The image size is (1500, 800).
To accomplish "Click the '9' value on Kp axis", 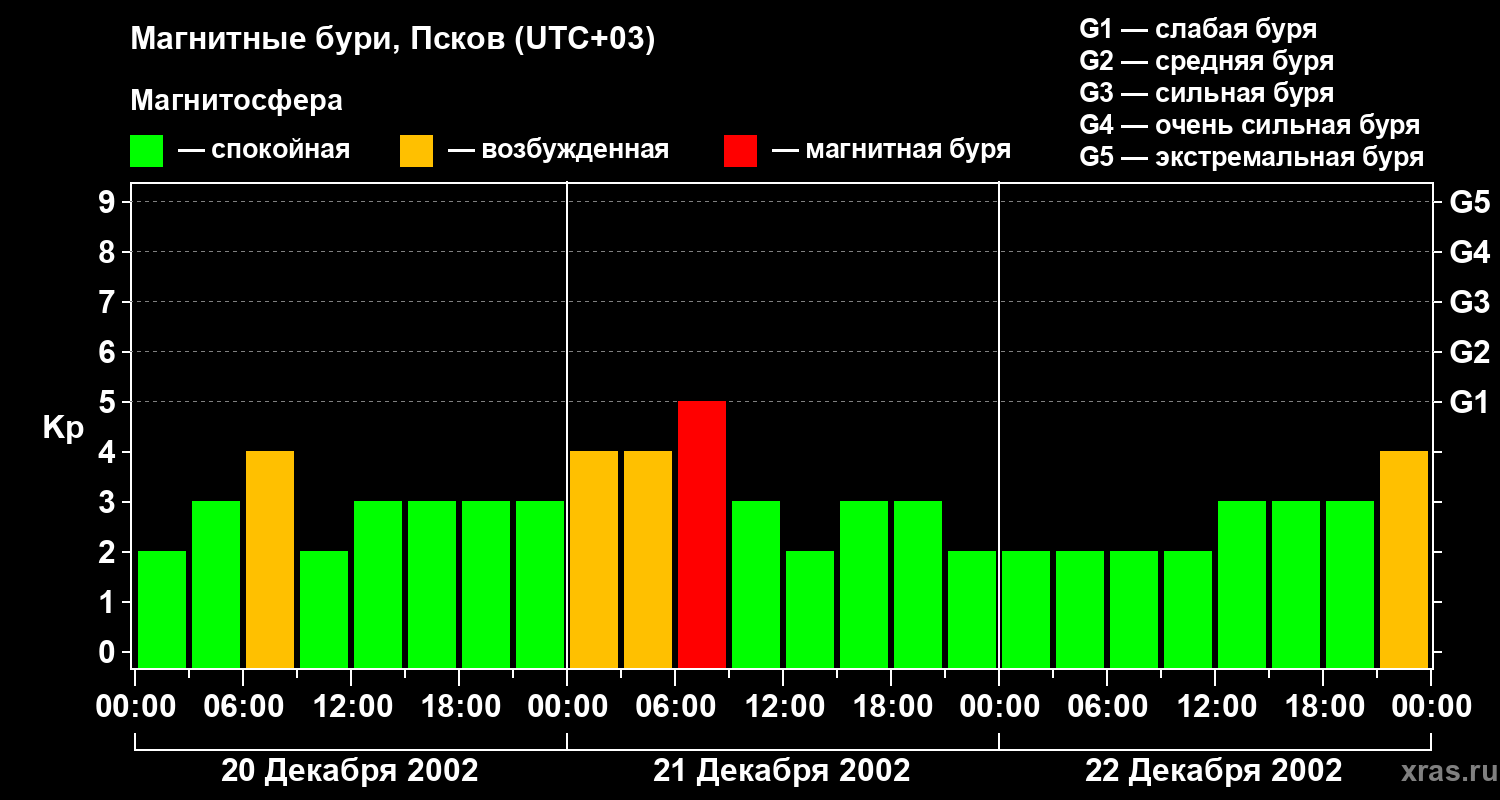I will pyautogui.click(x=109, y=203).
